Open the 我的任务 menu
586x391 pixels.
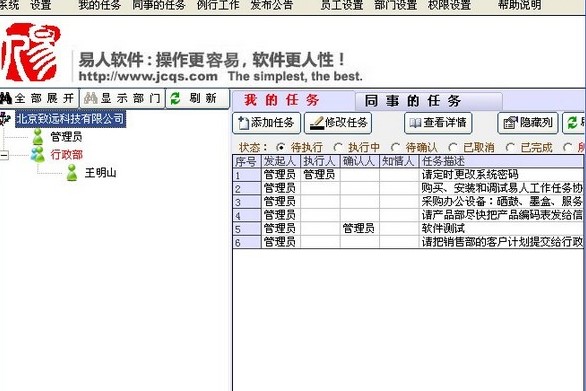tap(100, 5)
